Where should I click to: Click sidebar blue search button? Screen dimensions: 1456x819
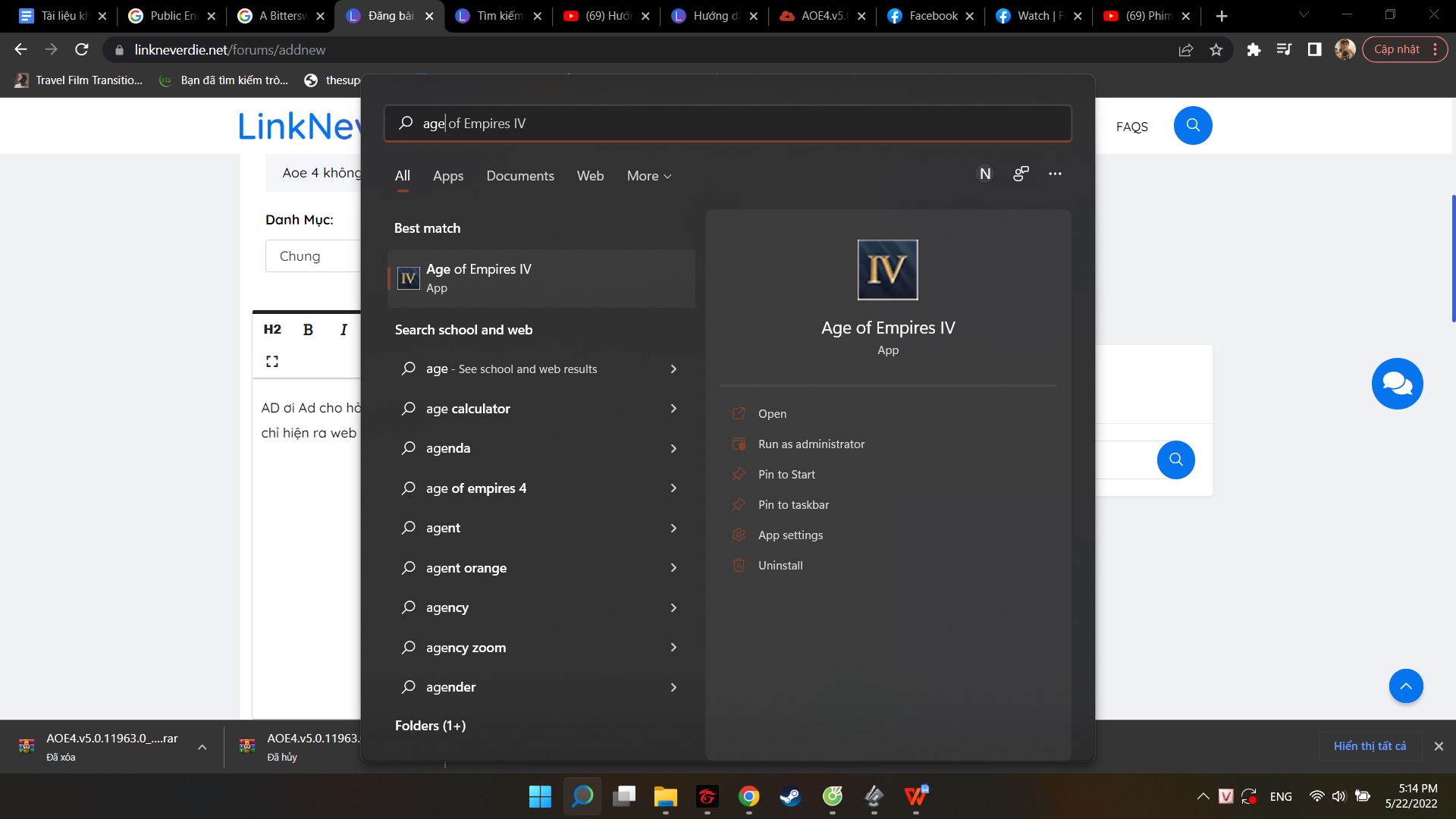1175,460
